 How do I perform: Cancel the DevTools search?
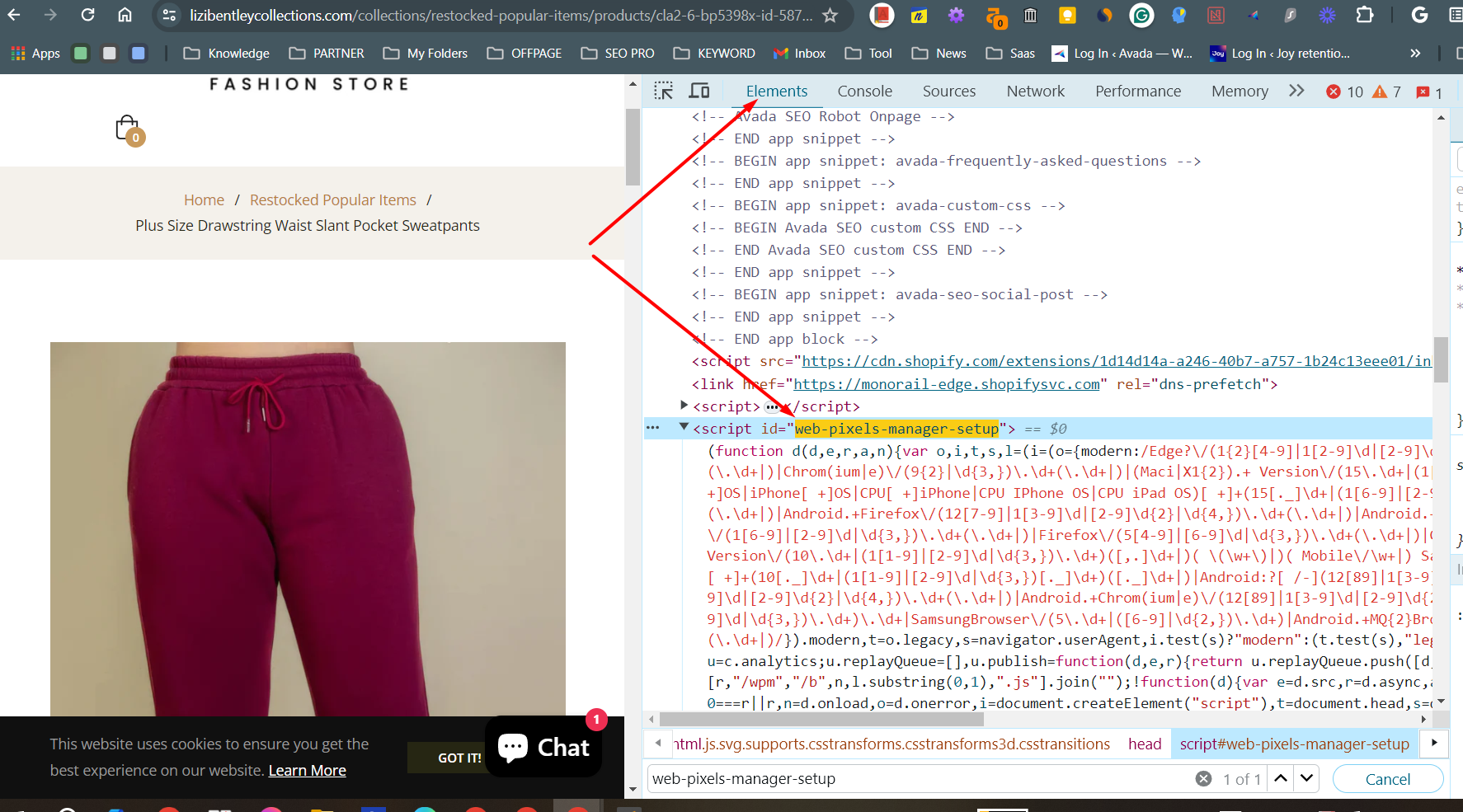pos(1387,779)
